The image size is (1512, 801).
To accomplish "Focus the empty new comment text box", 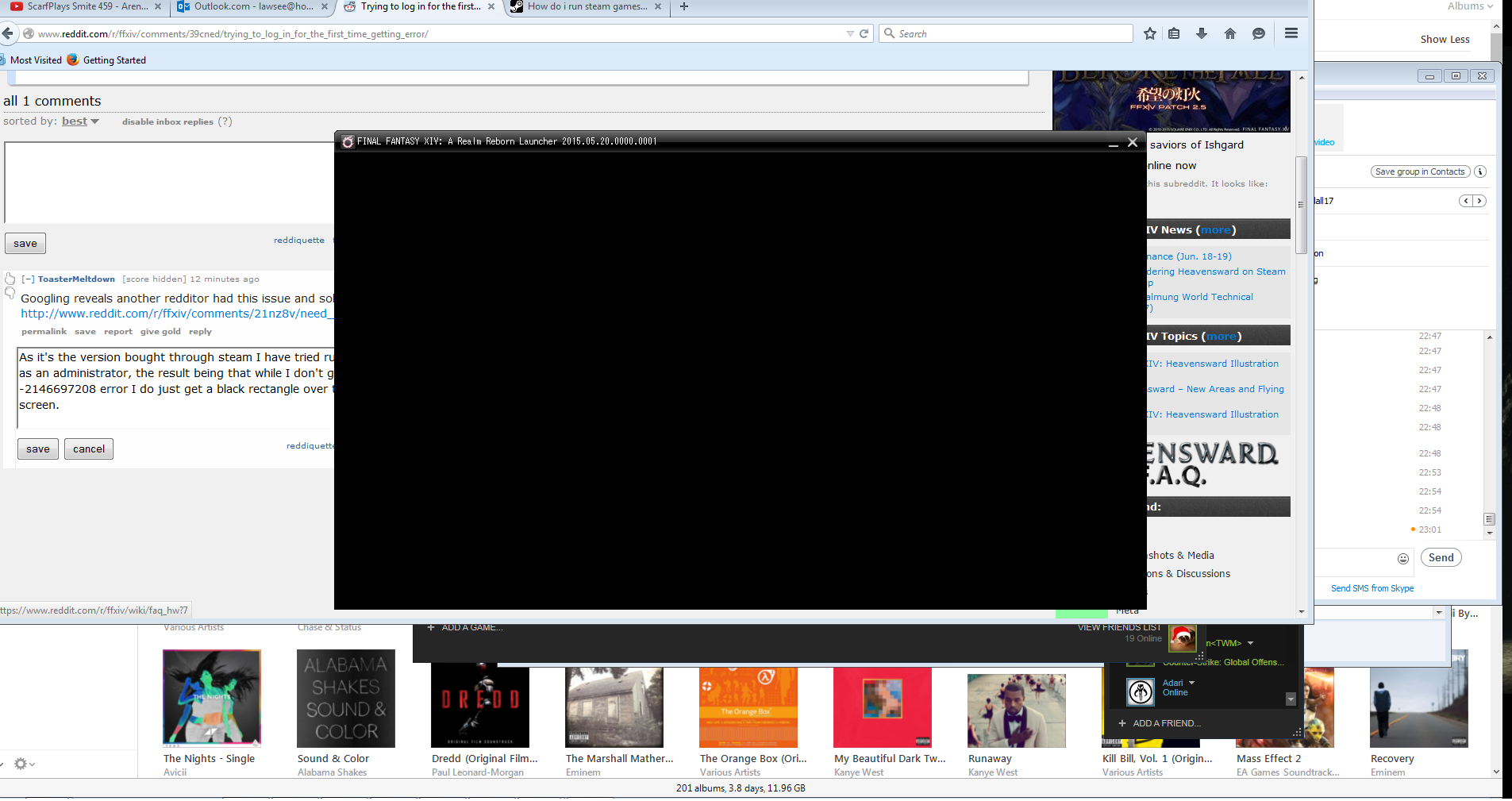I will (x=169, y=183).
